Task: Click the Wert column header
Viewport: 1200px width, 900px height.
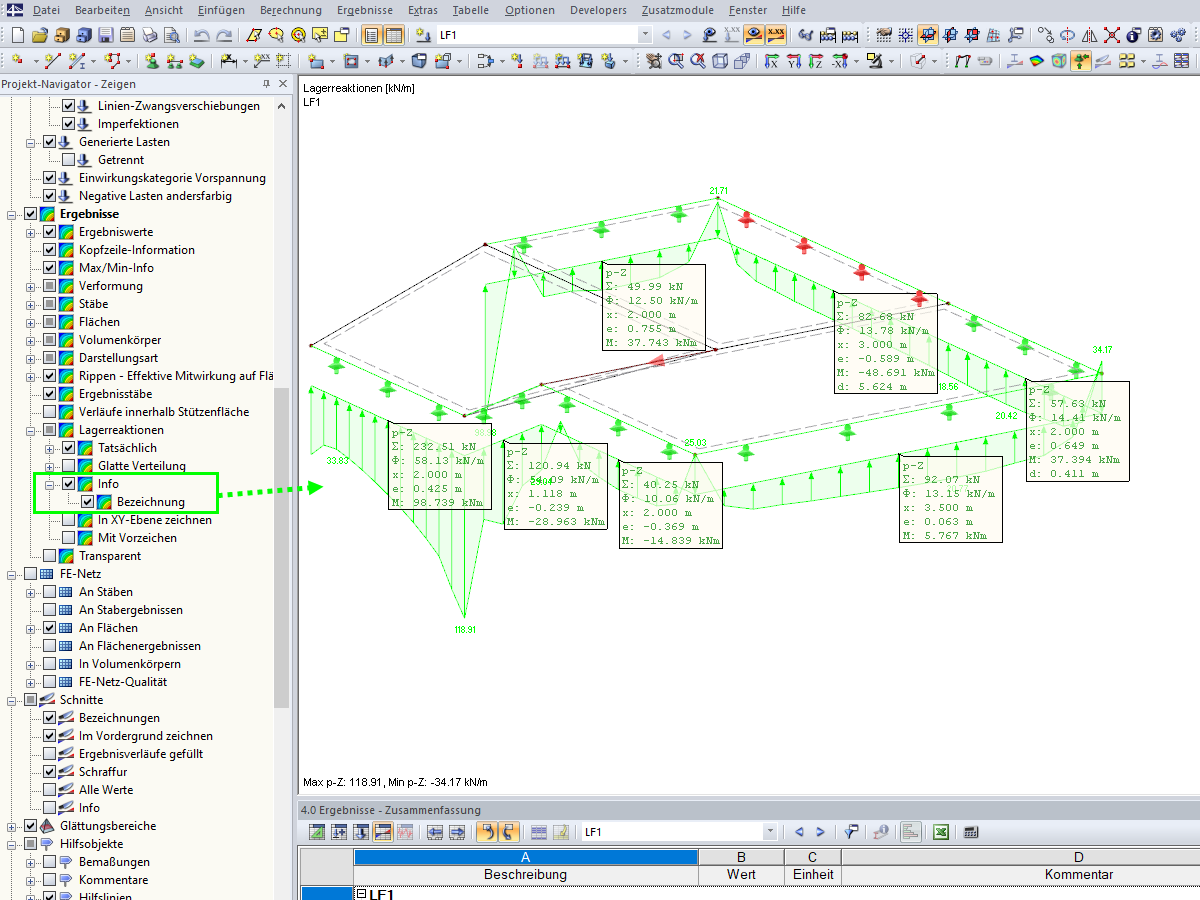Action: click(741, 874)
